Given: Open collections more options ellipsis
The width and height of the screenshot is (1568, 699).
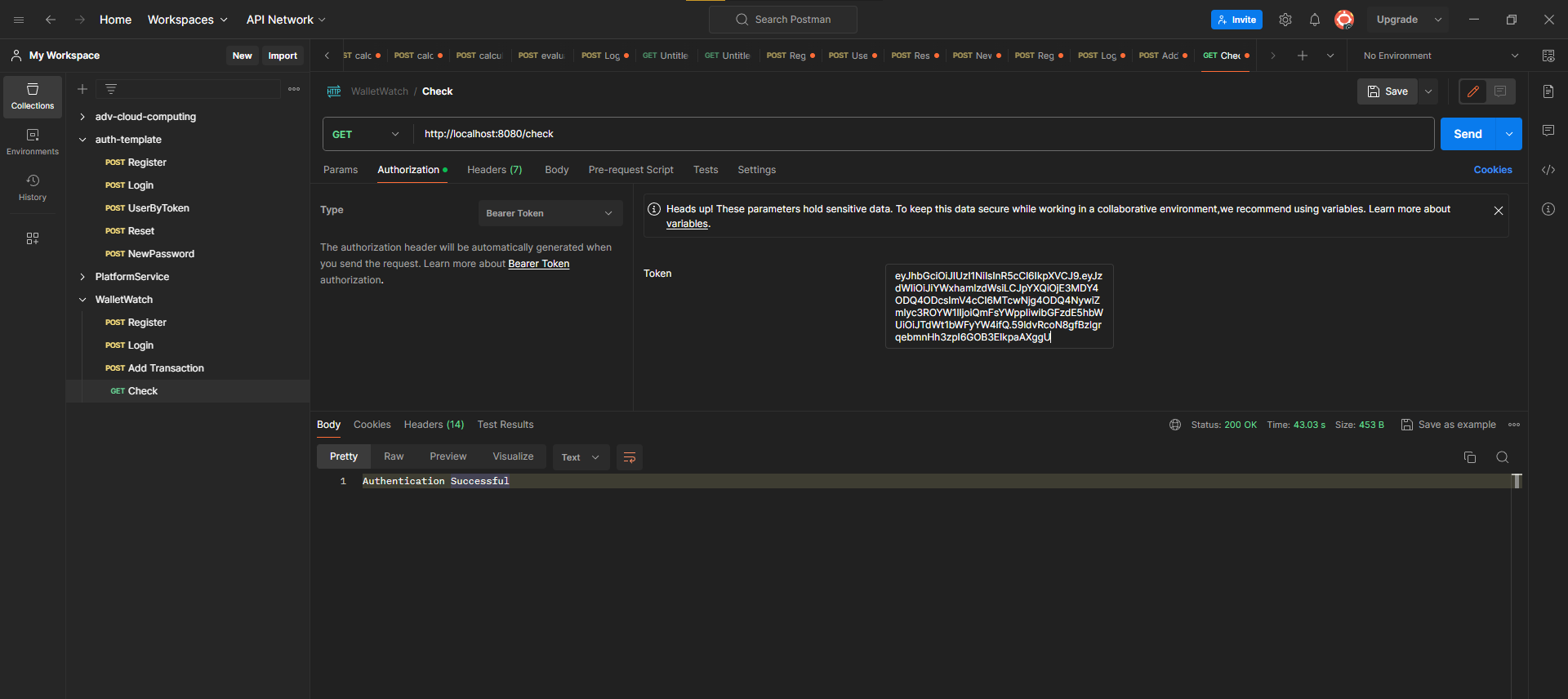Looking at the screenshot, I should 294,89.
